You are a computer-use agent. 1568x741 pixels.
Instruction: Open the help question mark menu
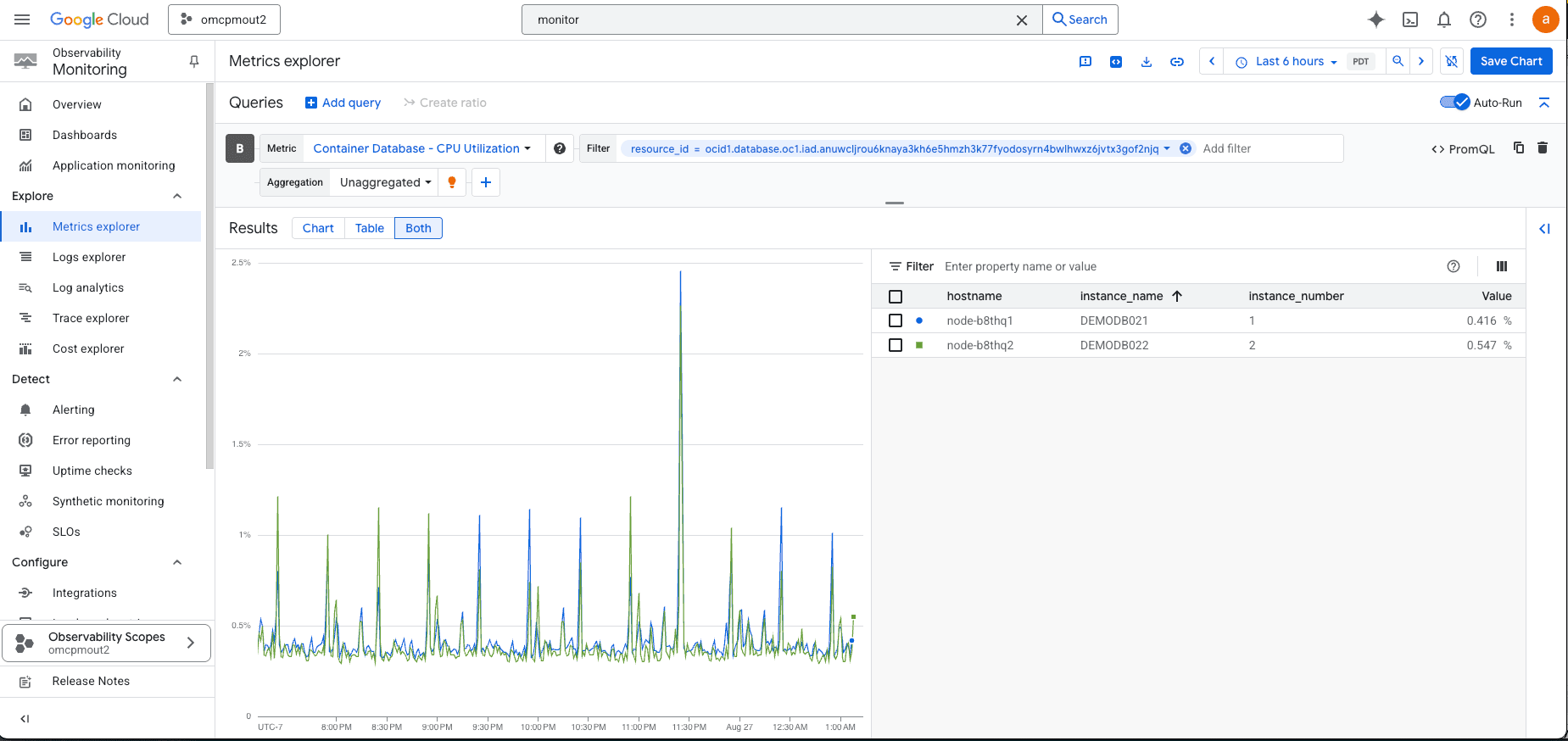click(1478, 19)
